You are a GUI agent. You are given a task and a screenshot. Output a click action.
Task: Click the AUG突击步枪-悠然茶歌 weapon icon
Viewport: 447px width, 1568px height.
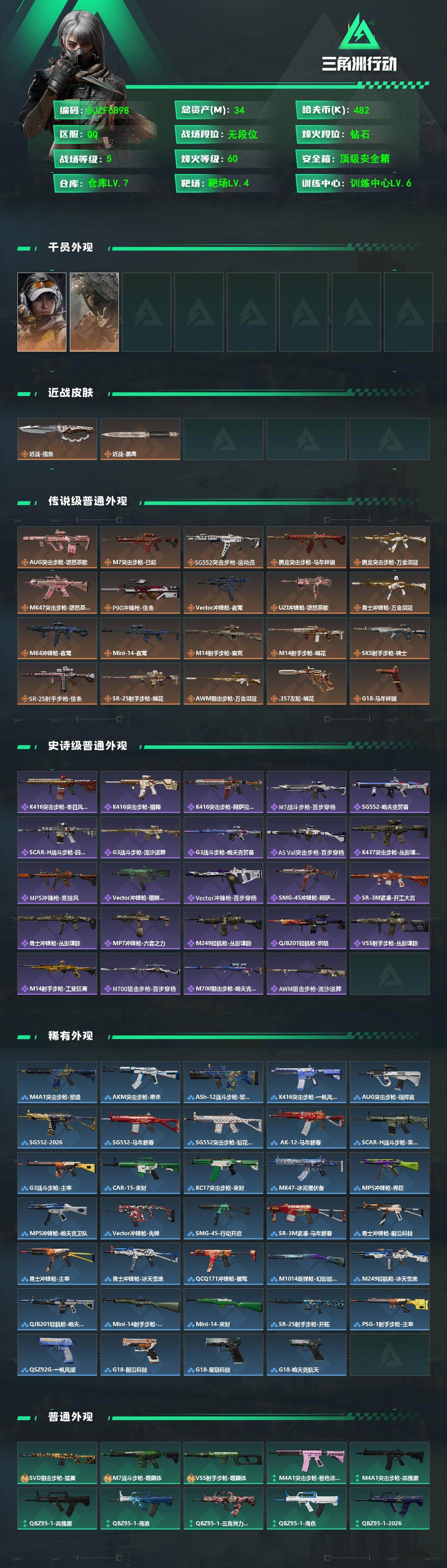57,547
